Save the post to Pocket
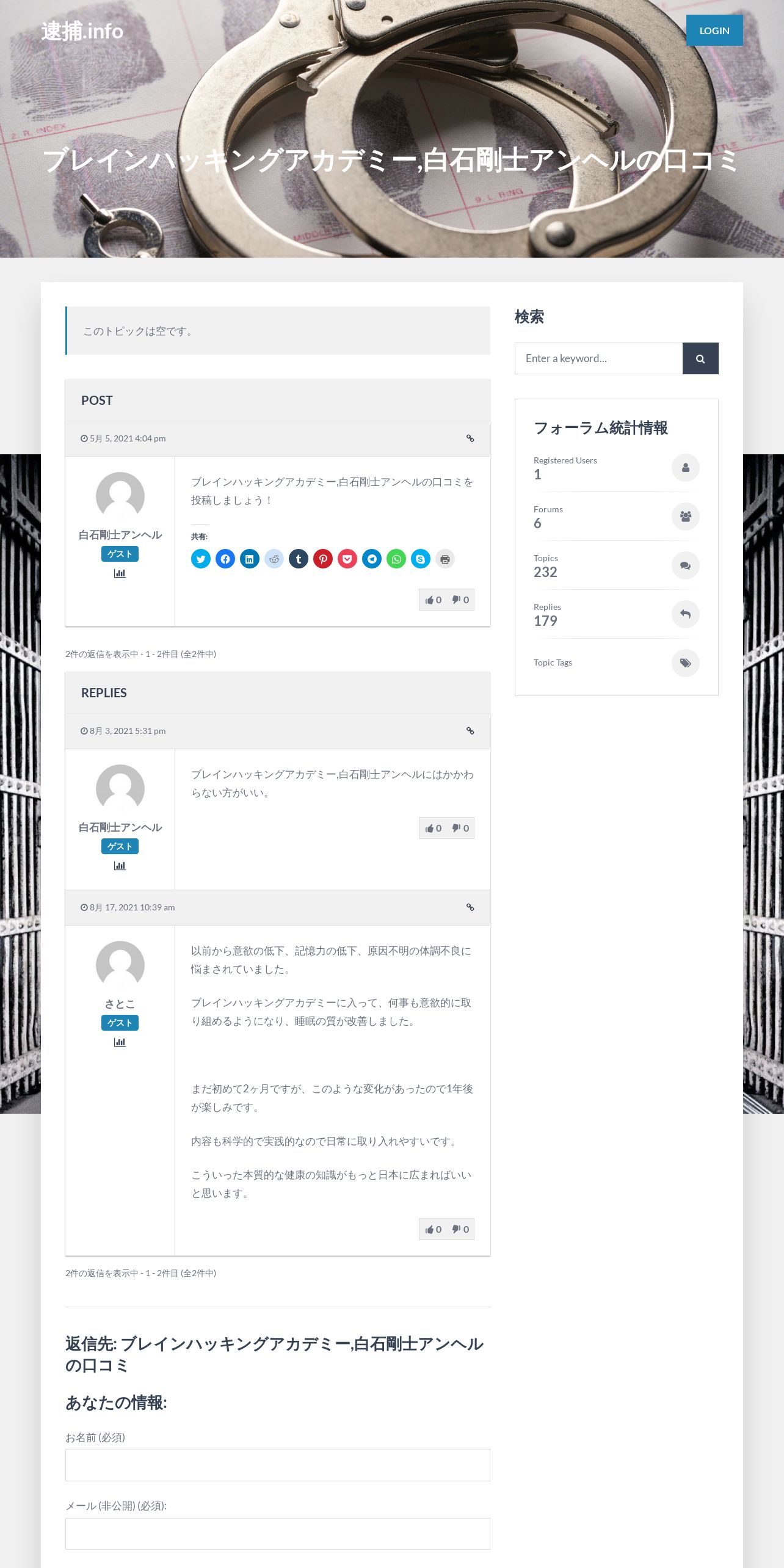784x1568 pixels. 347,559
